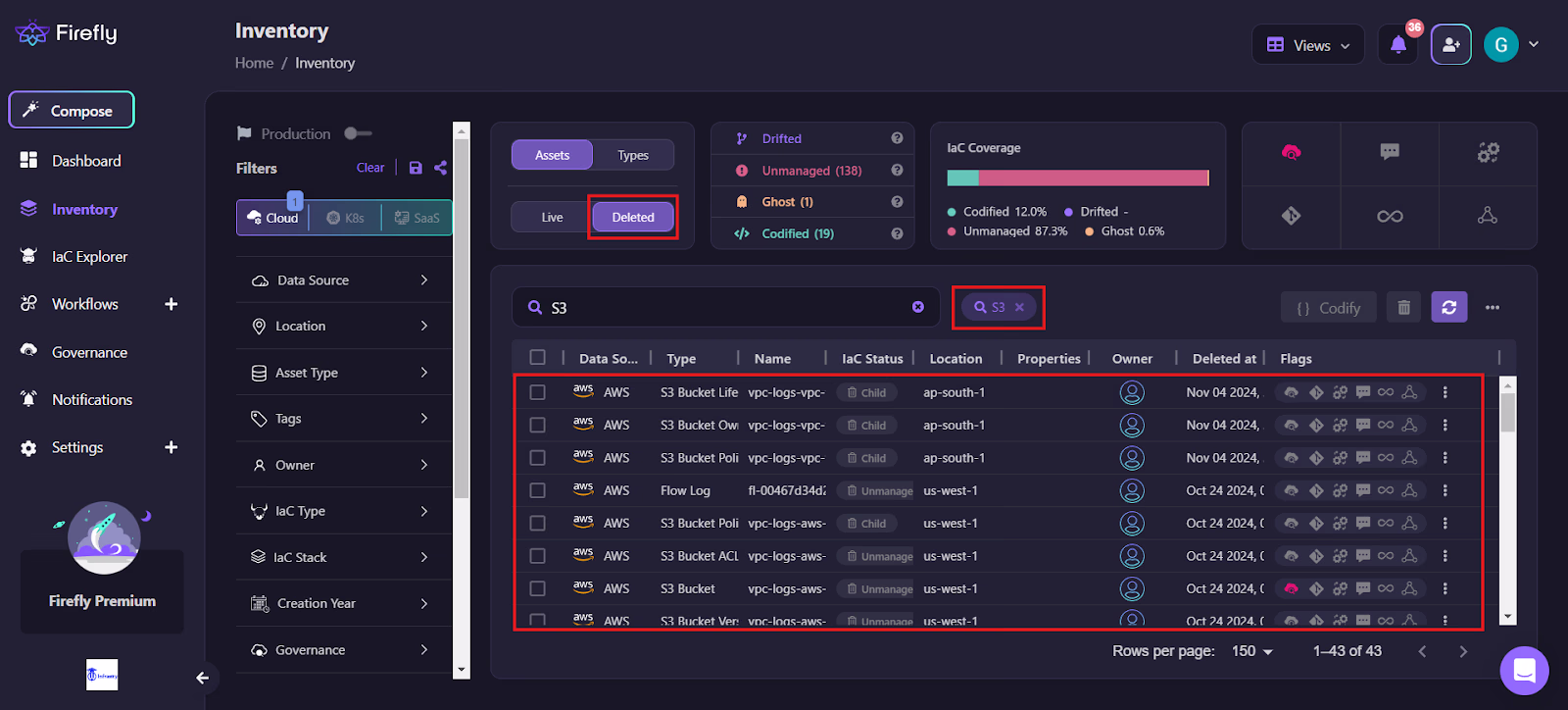This screenshot has height=710, width=1568.
Task: Expand the Asset Type filter
Action: [343, 373]
